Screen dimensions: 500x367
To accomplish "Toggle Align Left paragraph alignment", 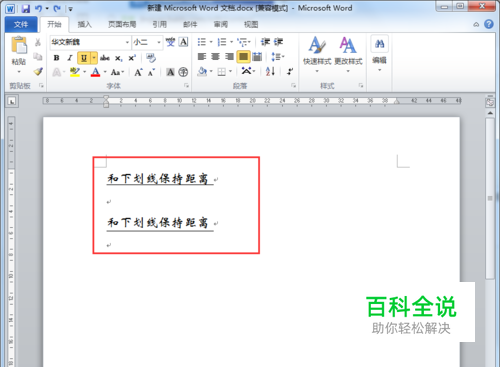I will click(202, 57).
